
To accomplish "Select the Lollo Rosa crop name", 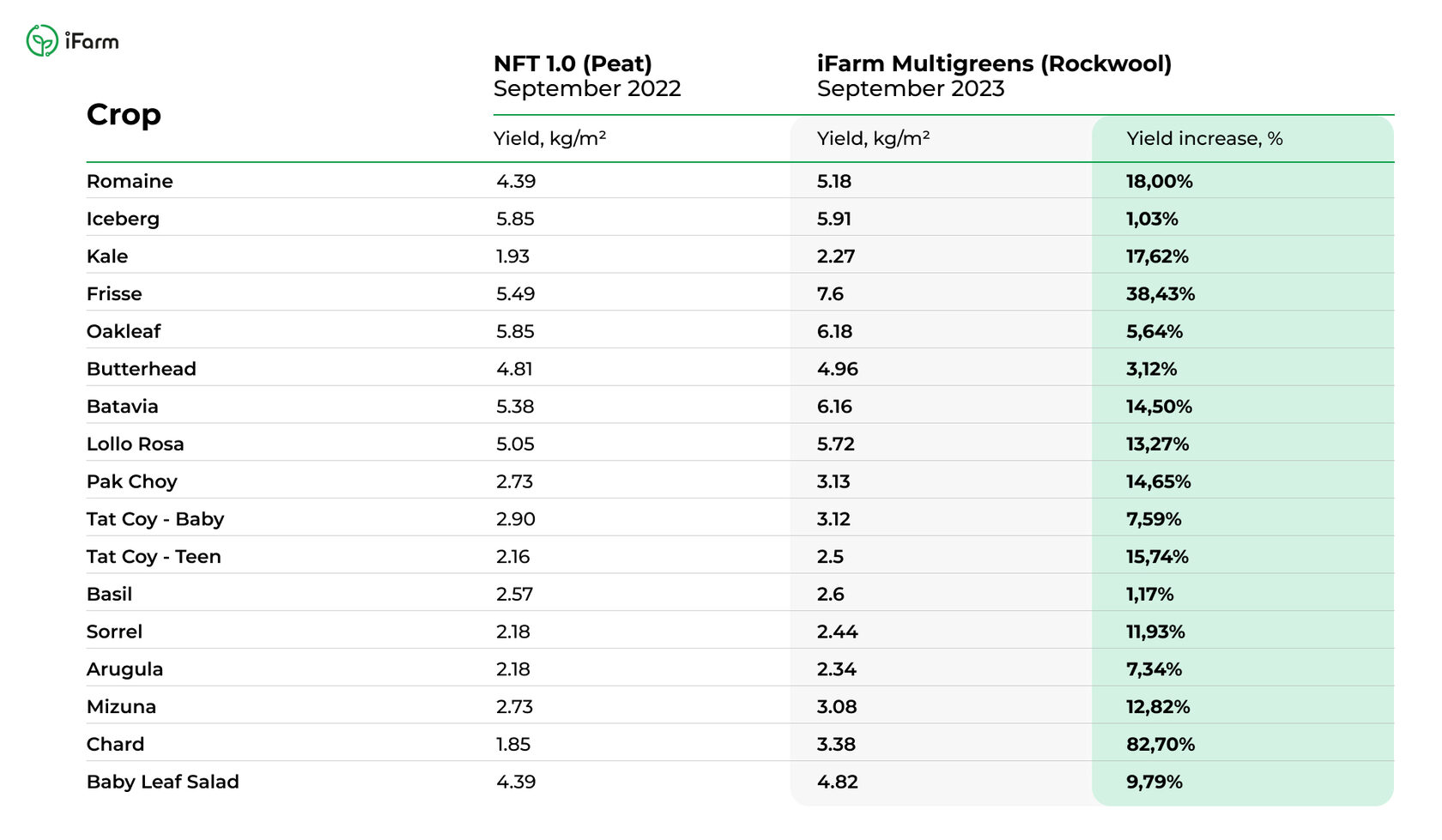I will pos(136,444).
